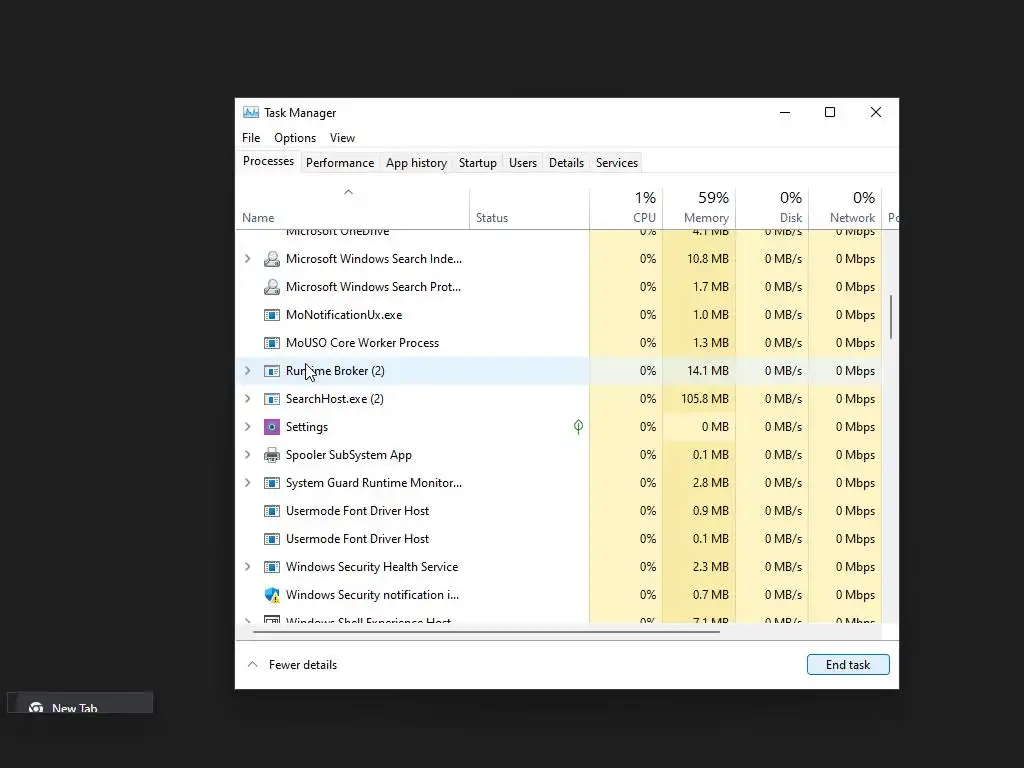Click the MoNotificationUx.exe process icon

click(272, 315)
